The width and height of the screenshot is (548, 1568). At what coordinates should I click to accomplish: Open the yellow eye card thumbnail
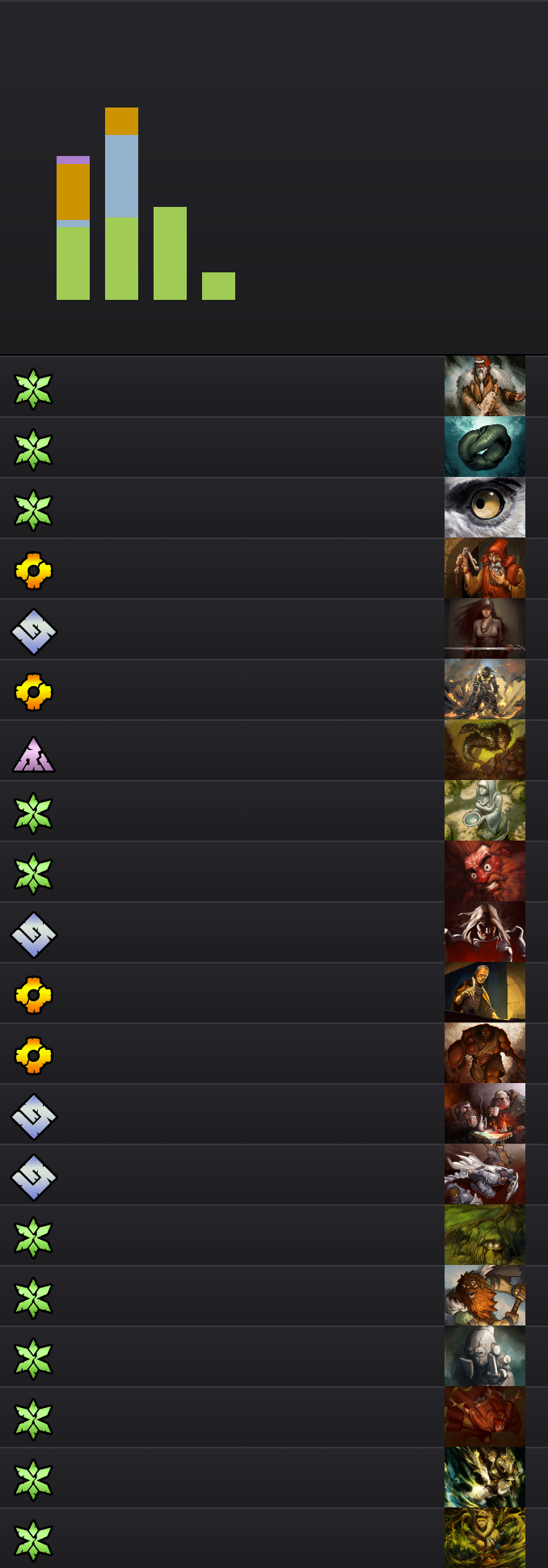pyautogui.click(x=485, y=508)
